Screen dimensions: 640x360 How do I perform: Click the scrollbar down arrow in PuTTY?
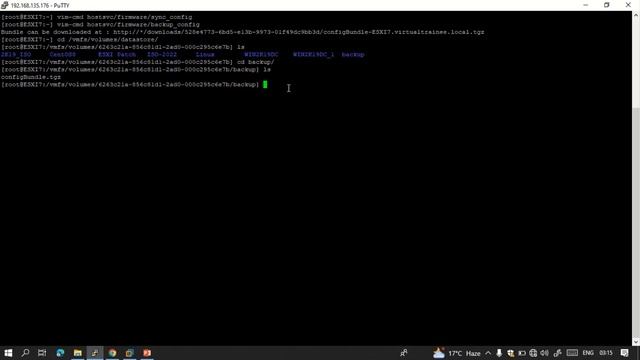(x=636, y=342)
